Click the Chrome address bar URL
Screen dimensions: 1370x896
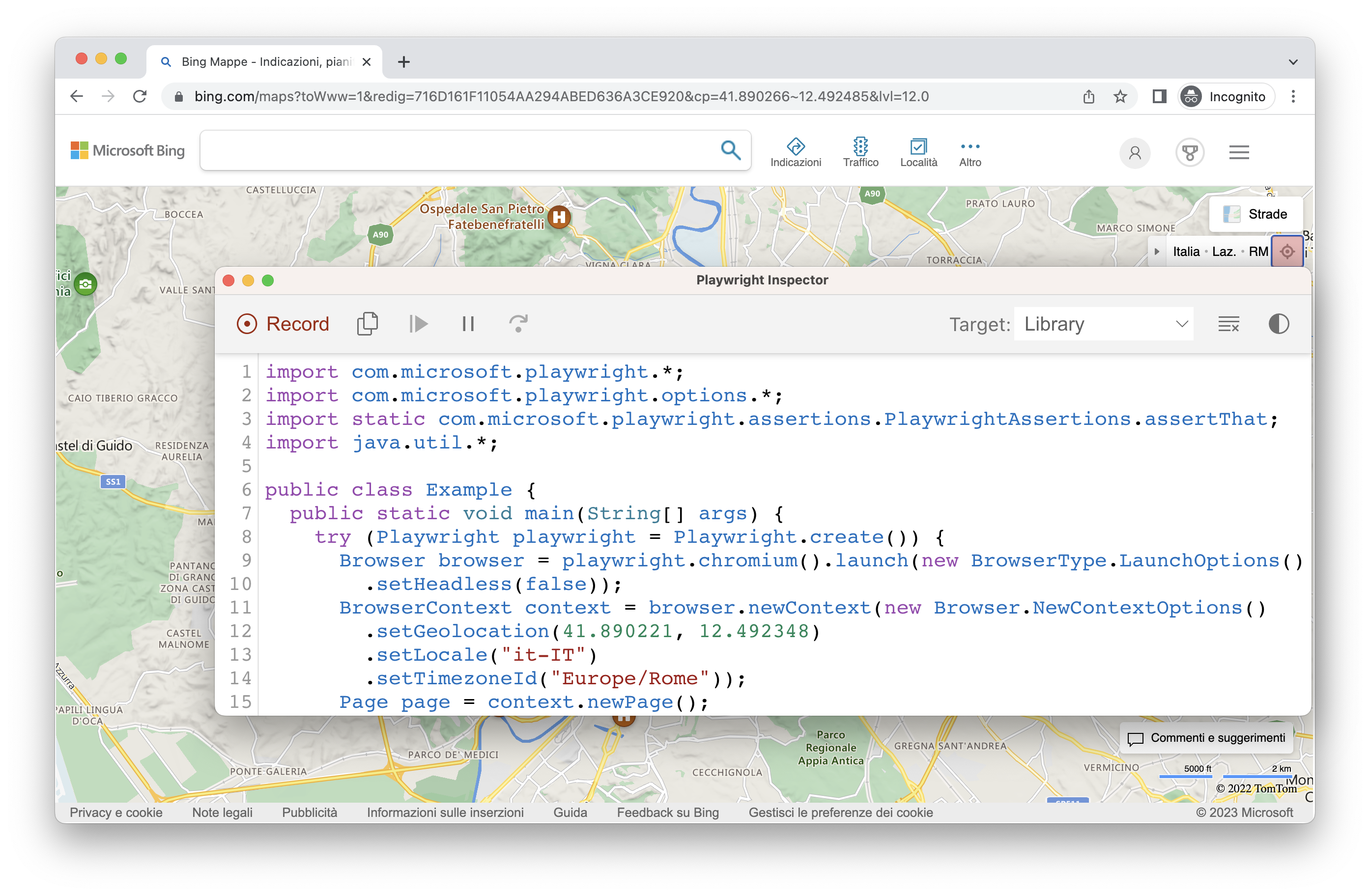coord(561,96)
